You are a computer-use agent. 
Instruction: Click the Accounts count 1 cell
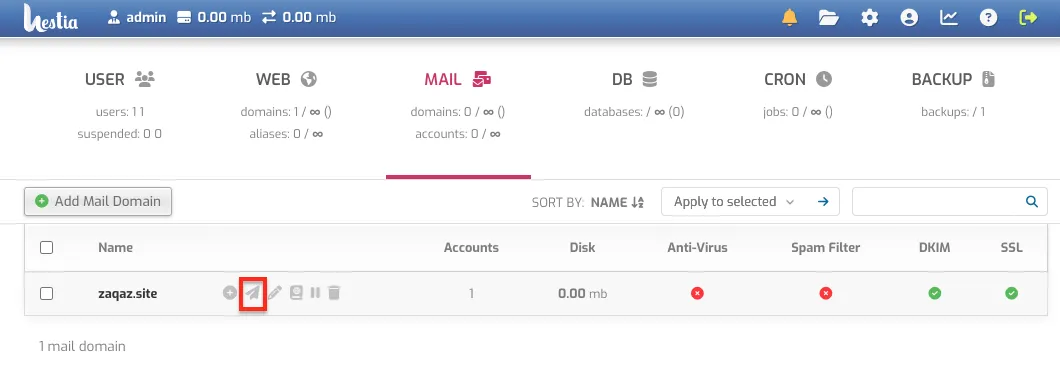point(471,293)
